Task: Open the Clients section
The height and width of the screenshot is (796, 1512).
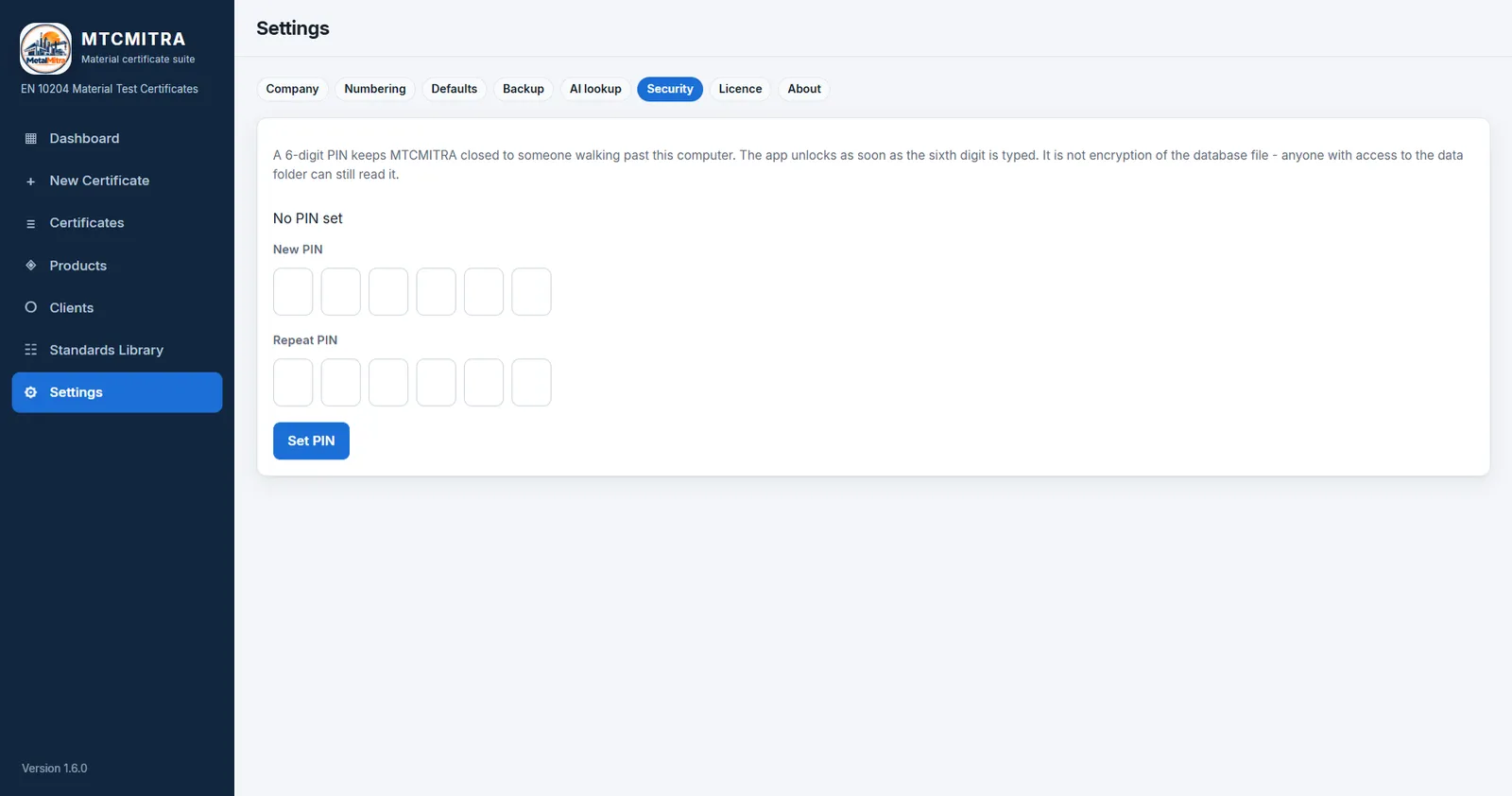Action: 117,308
